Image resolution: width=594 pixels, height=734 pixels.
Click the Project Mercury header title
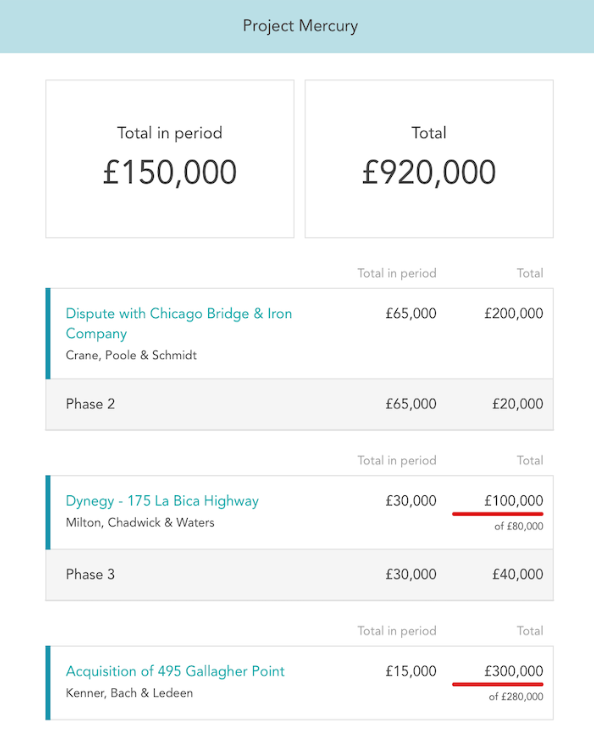[300, 26]
